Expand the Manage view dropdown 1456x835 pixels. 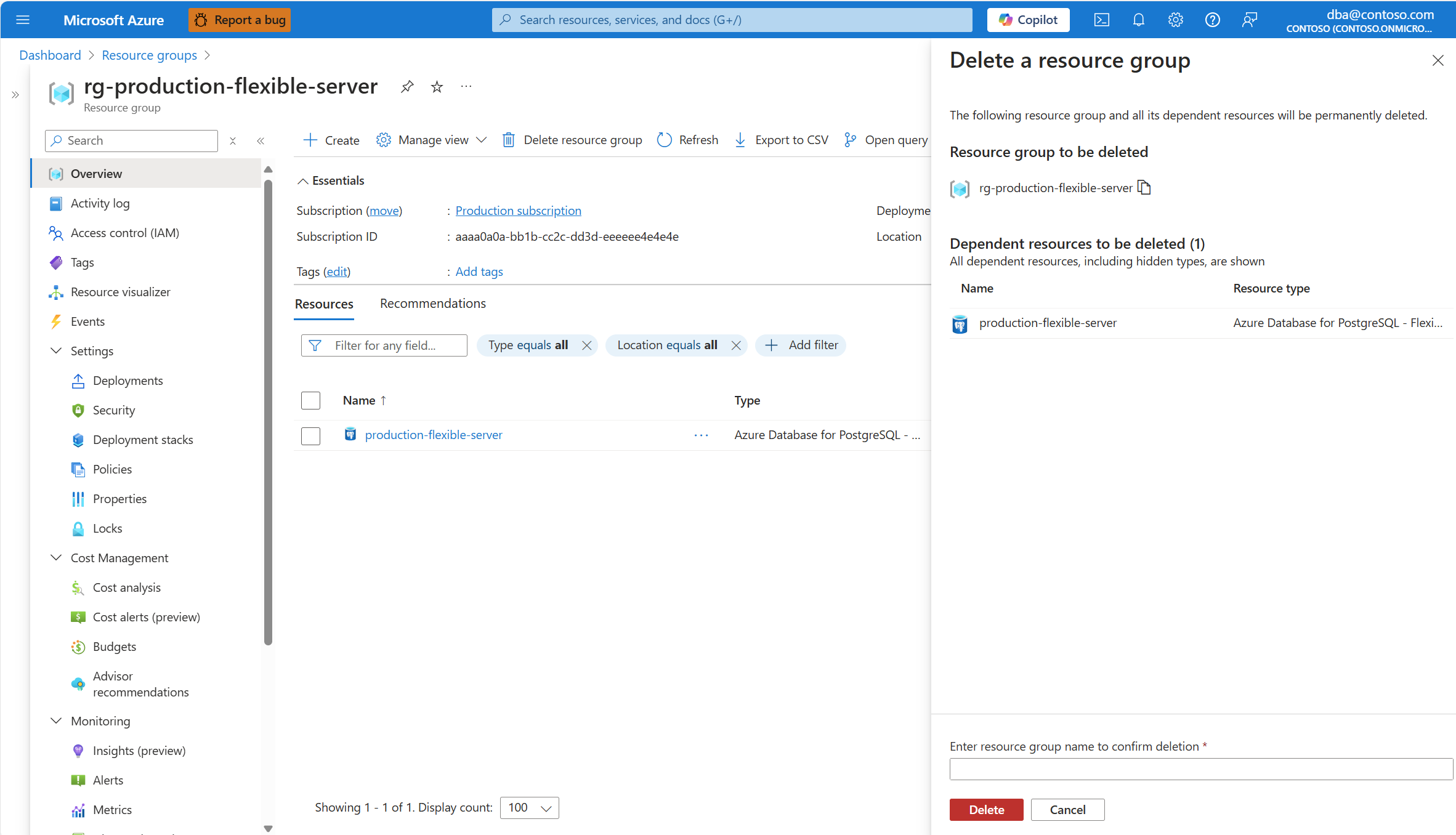point(432,140)
